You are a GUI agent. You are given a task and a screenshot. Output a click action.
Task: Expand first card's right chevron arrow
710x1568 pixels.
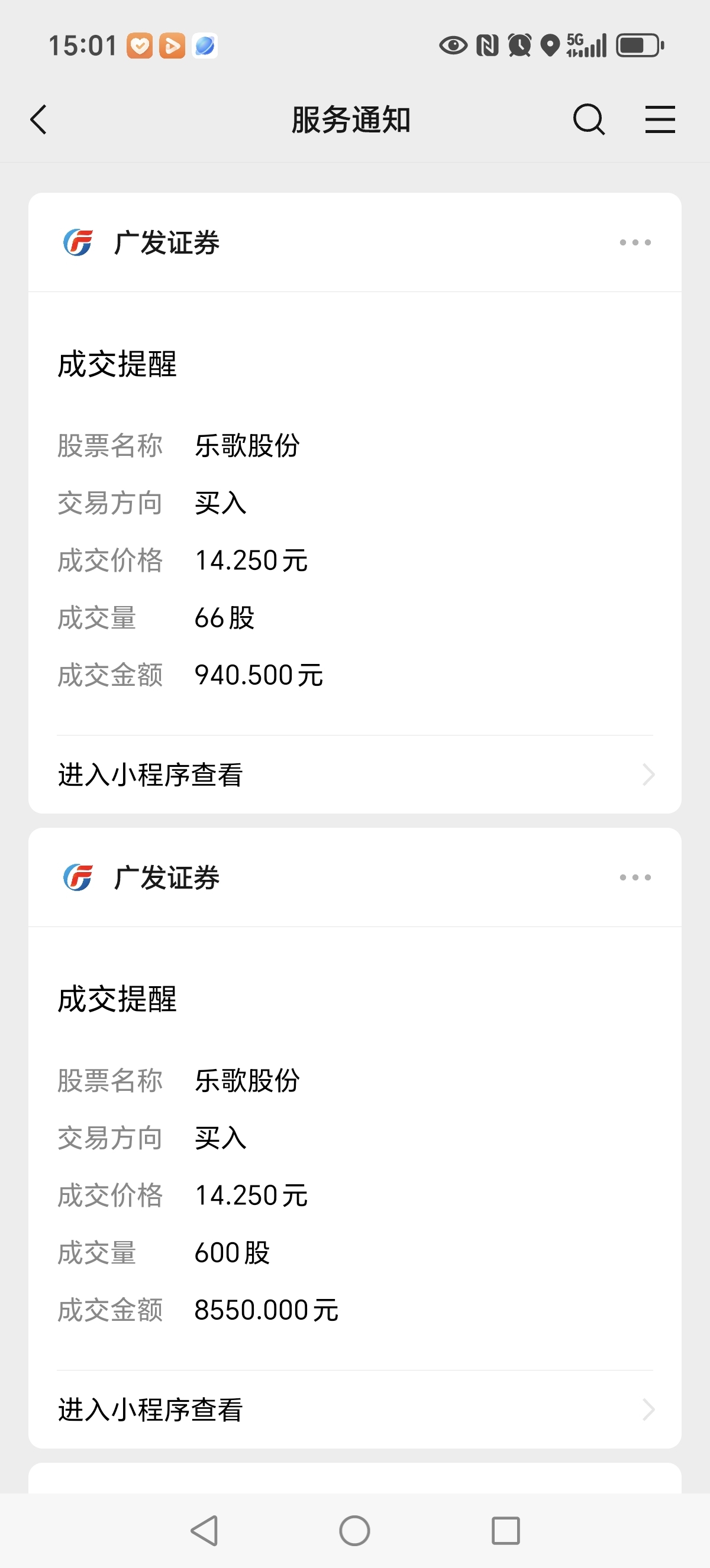(x=648, y=775)
